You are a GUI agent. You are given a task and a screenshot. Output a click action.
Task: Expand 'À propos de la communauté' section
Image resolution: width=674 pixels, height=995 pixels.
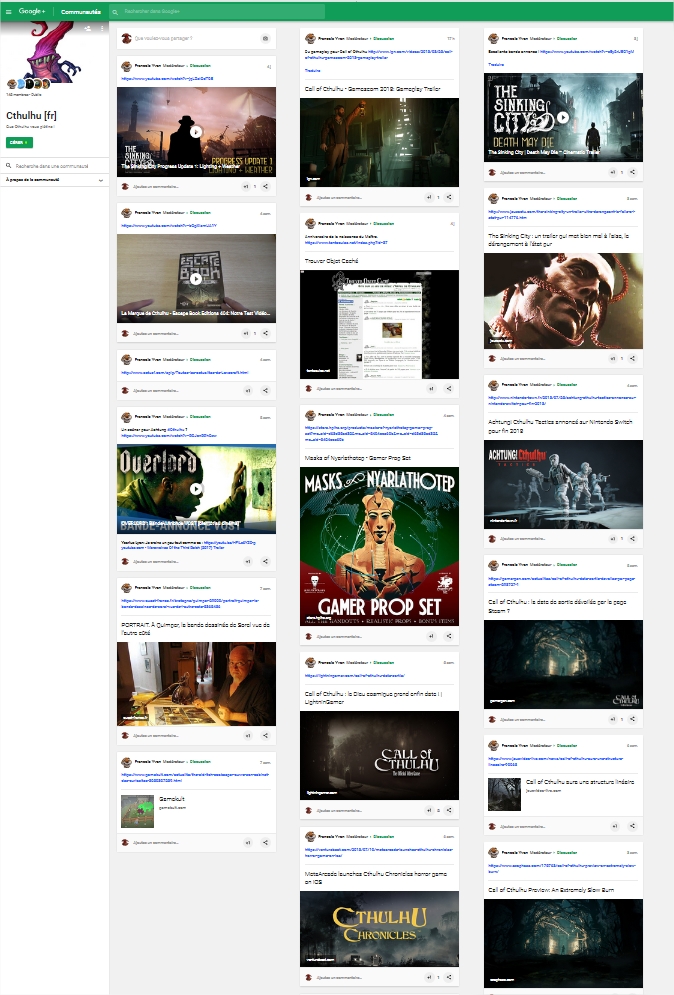55,180
